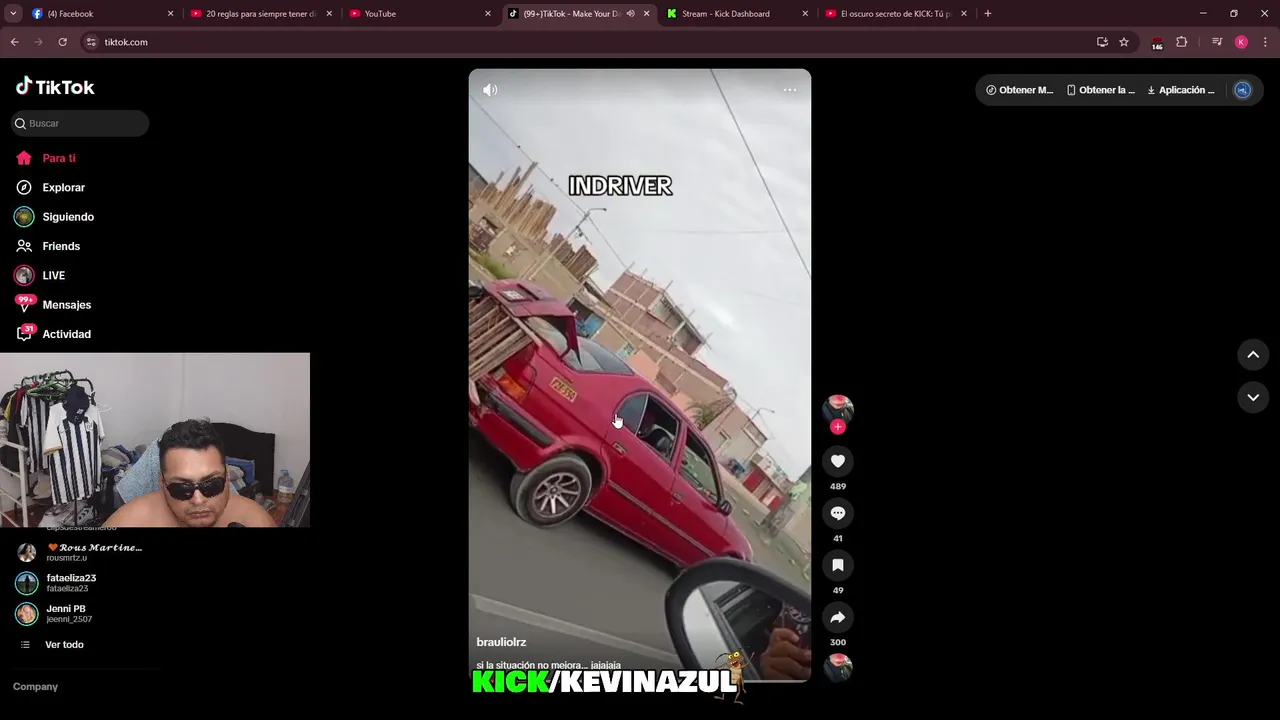Viewport: 1280px width, 720px height.
Task: Open the Chrome three-dots menu
Action: tap(1266, 42)
